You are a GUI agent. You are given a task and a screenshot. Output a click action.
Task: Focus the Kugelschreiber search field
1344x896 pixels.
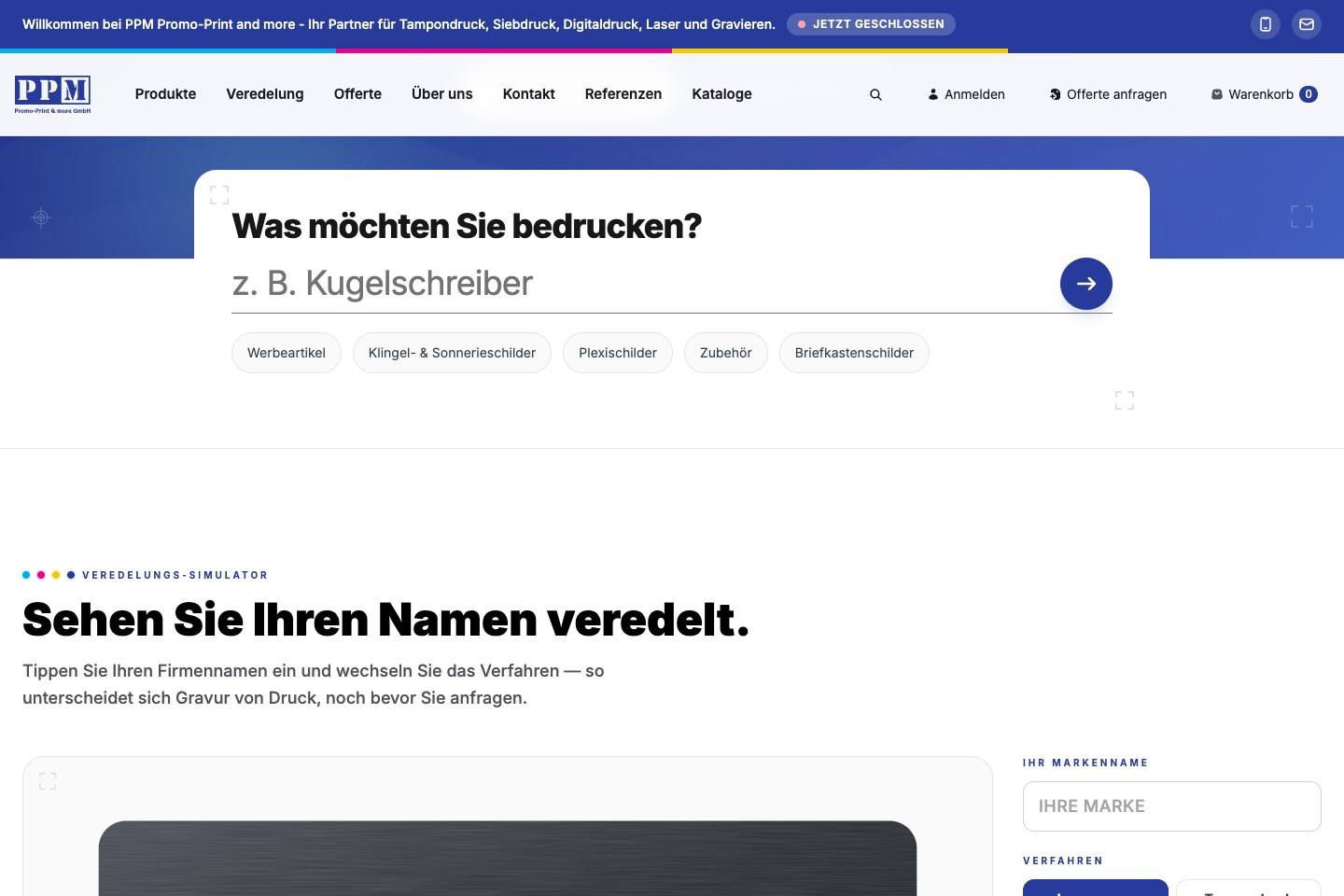point(640,284)
